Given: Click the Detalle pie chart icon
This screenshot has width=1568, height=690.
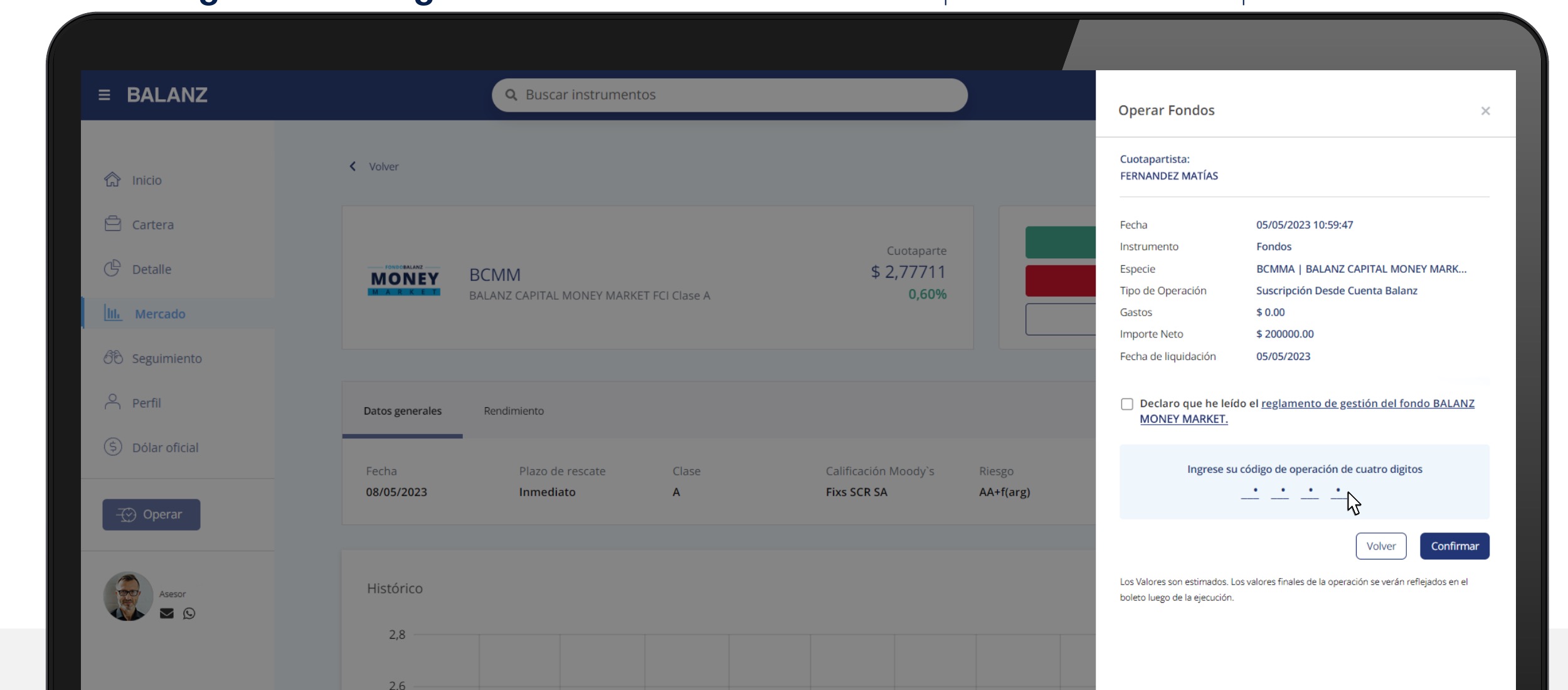Looking at the screenshot, I should tap(112, 268).
